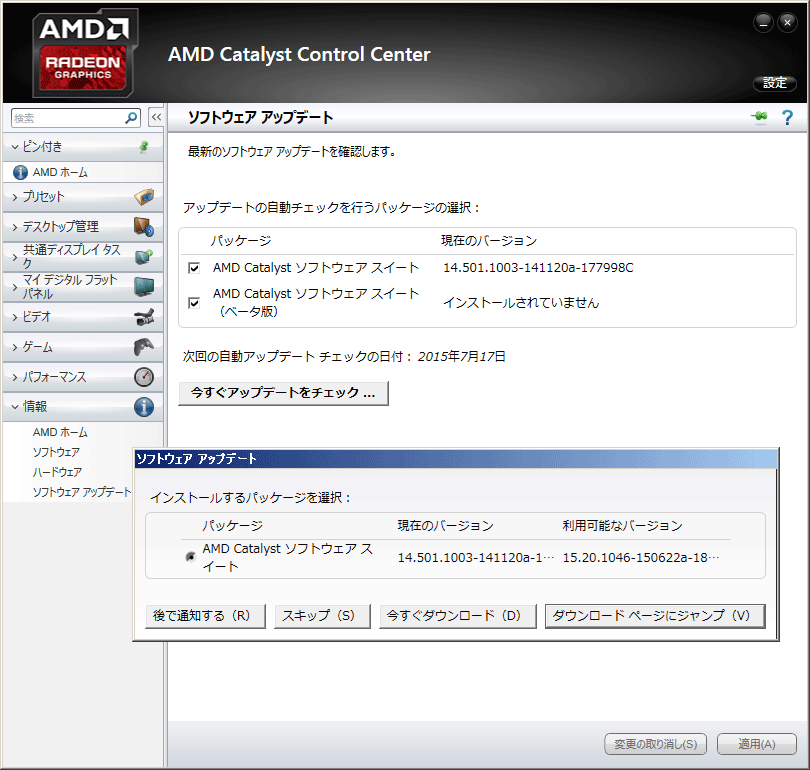Click the プリセット preset icon

point(144,197)
